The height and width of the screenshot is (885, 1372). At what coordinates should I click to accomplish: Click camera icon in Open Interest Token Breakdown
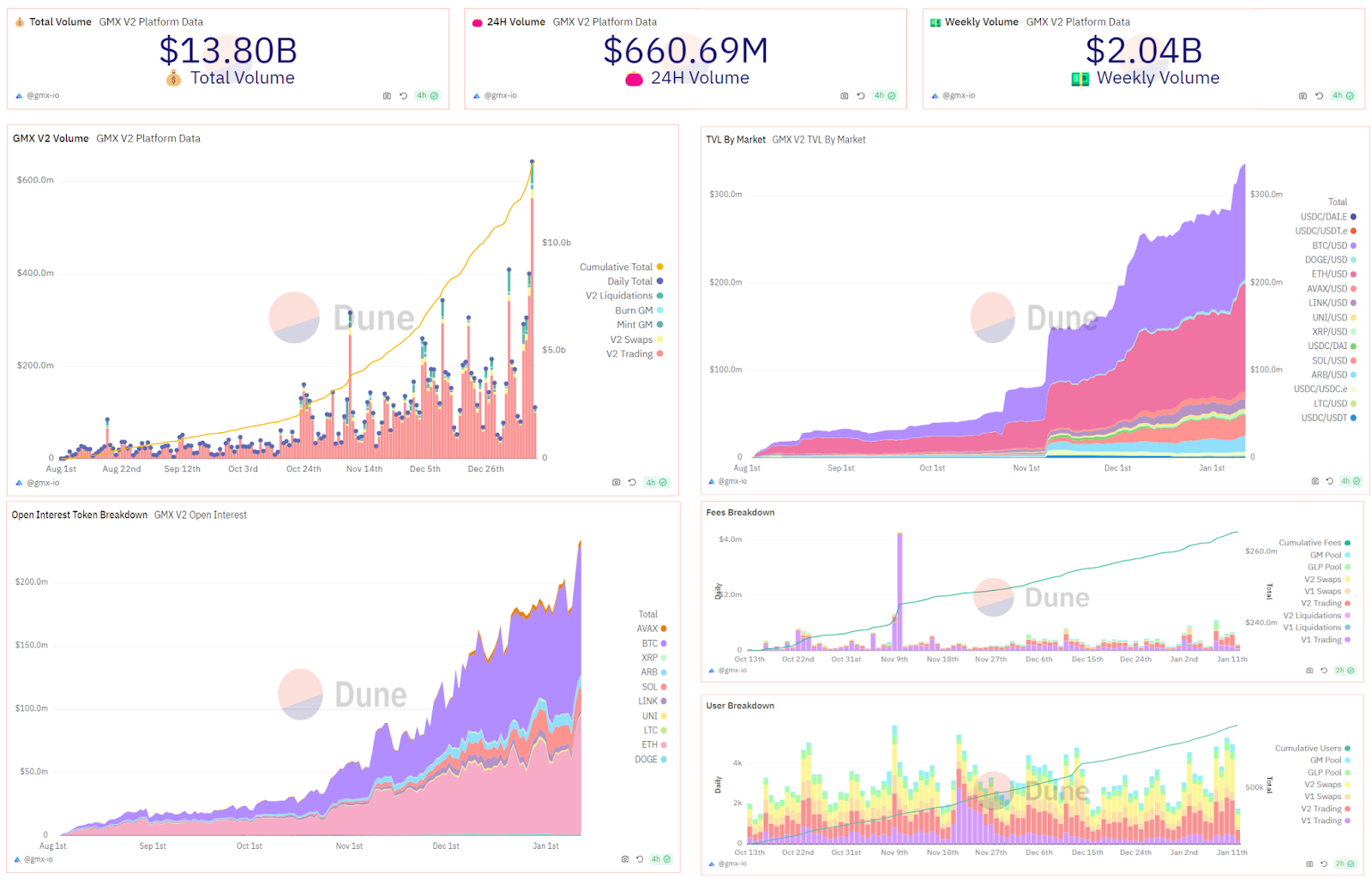tap(625, 859)
